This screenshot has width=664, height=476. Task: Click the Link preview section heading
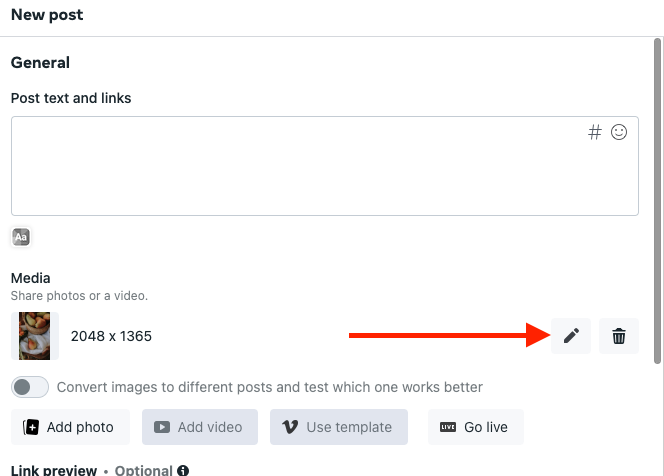(54, 470)
